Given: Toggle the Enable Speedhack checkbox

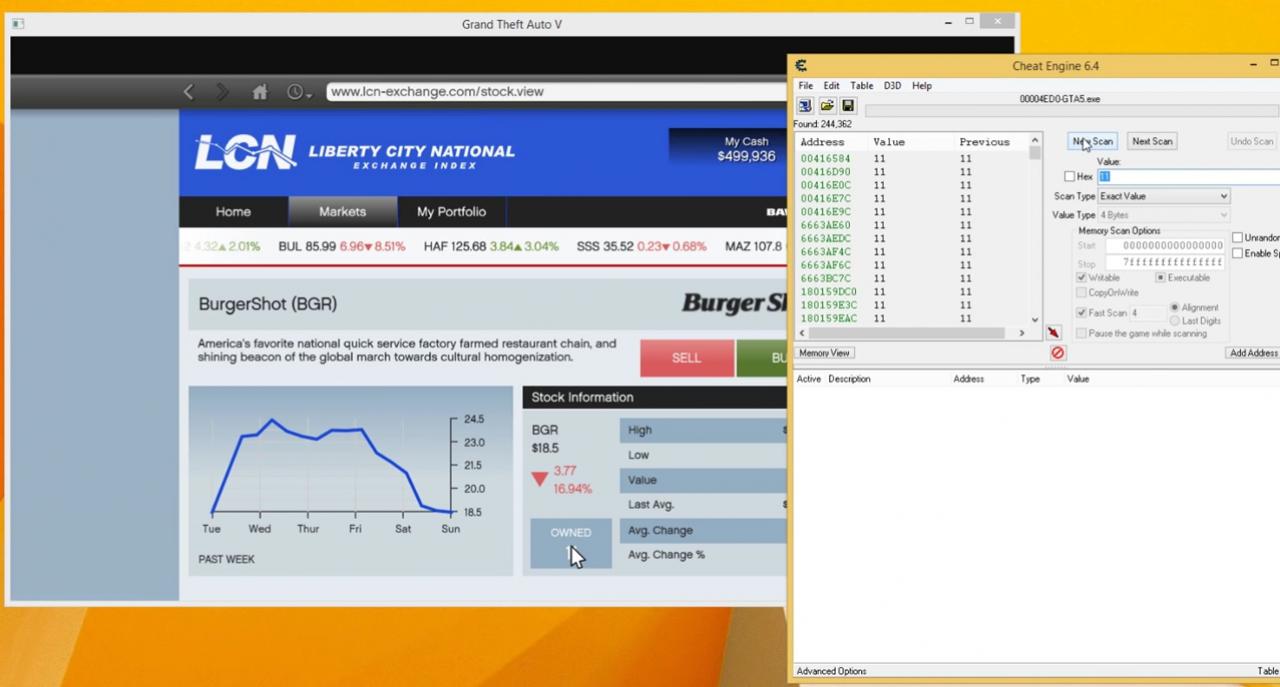Looking at the screenshot, I should (x=1238, y=254).
